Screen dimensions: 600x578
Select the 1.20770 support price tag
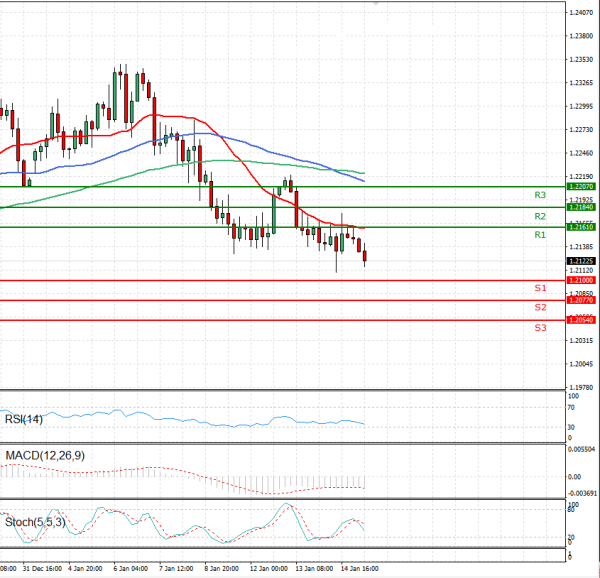(581, 300)
